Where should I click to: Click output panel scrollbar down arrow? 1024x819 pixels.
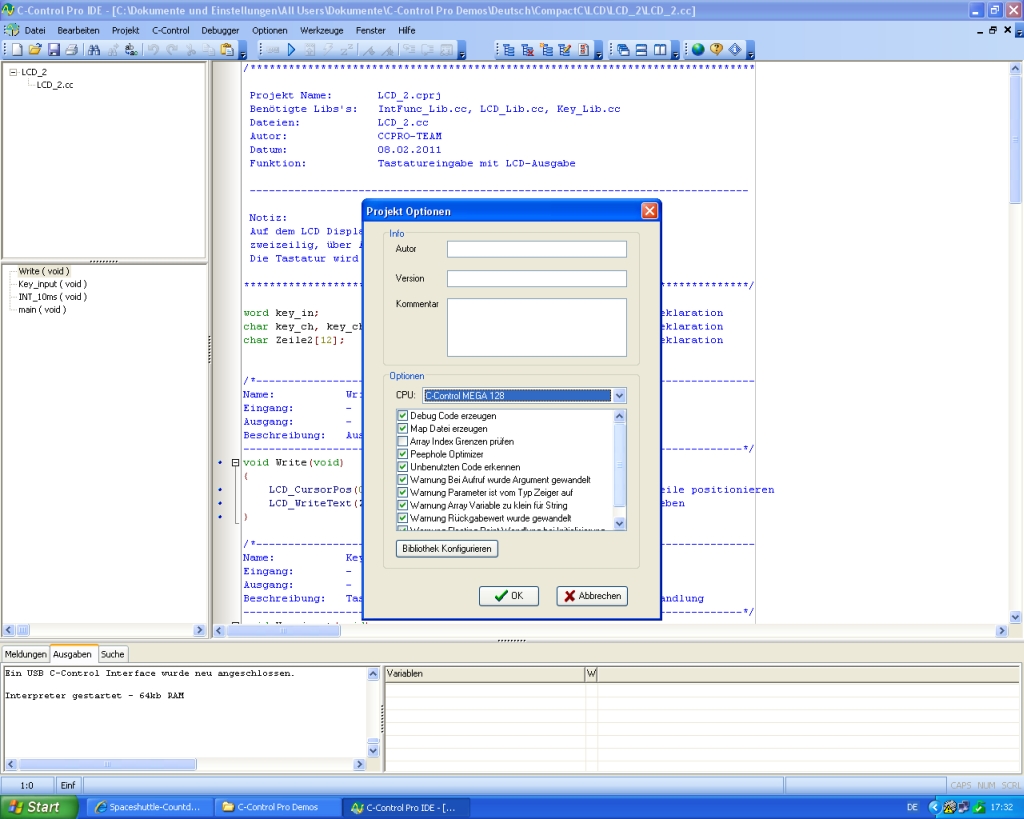click(x=373, y=750)
